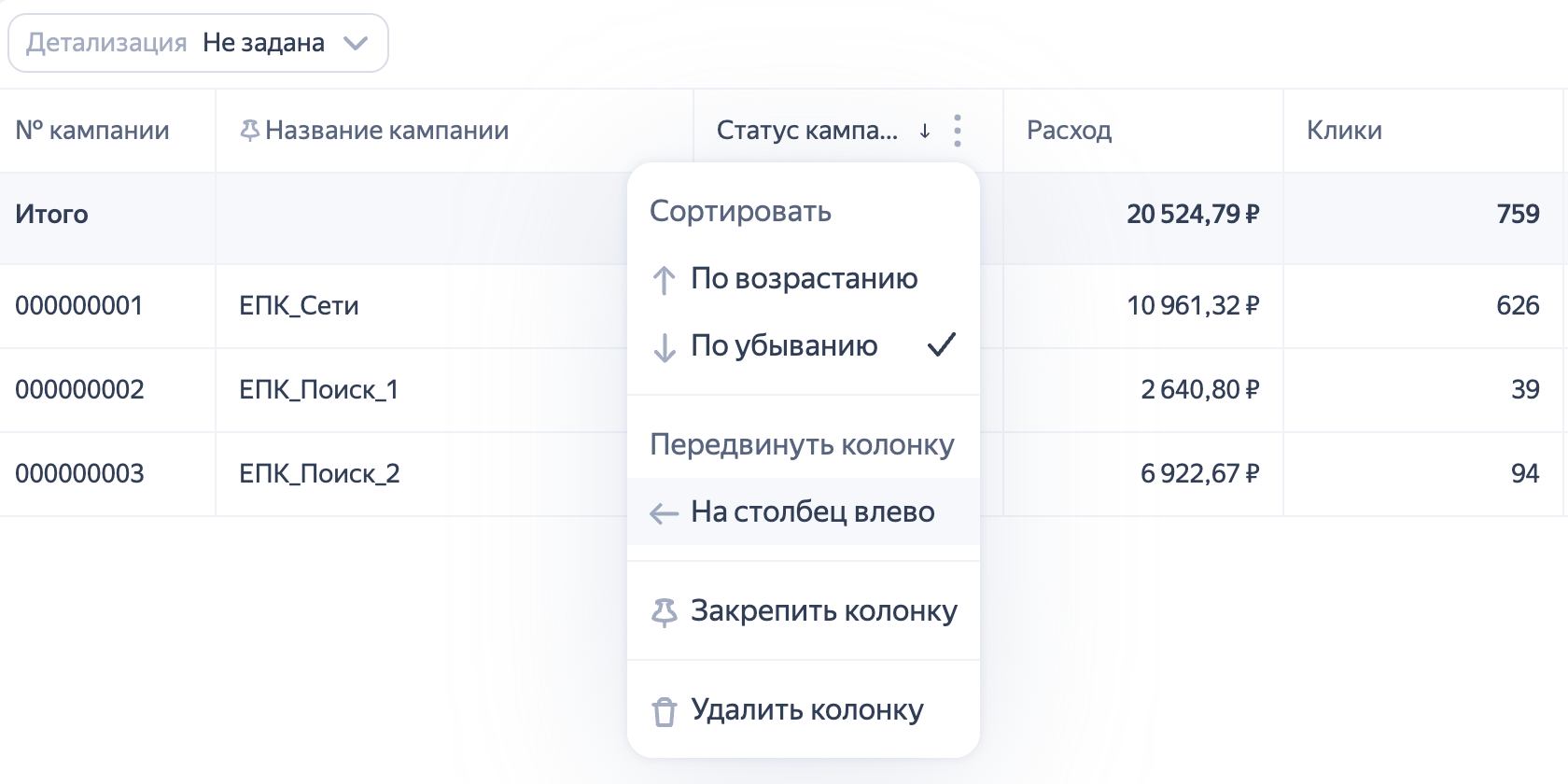Select Закрепить колонку menu entry
1568x784 pixels.
tap(823, 610)
